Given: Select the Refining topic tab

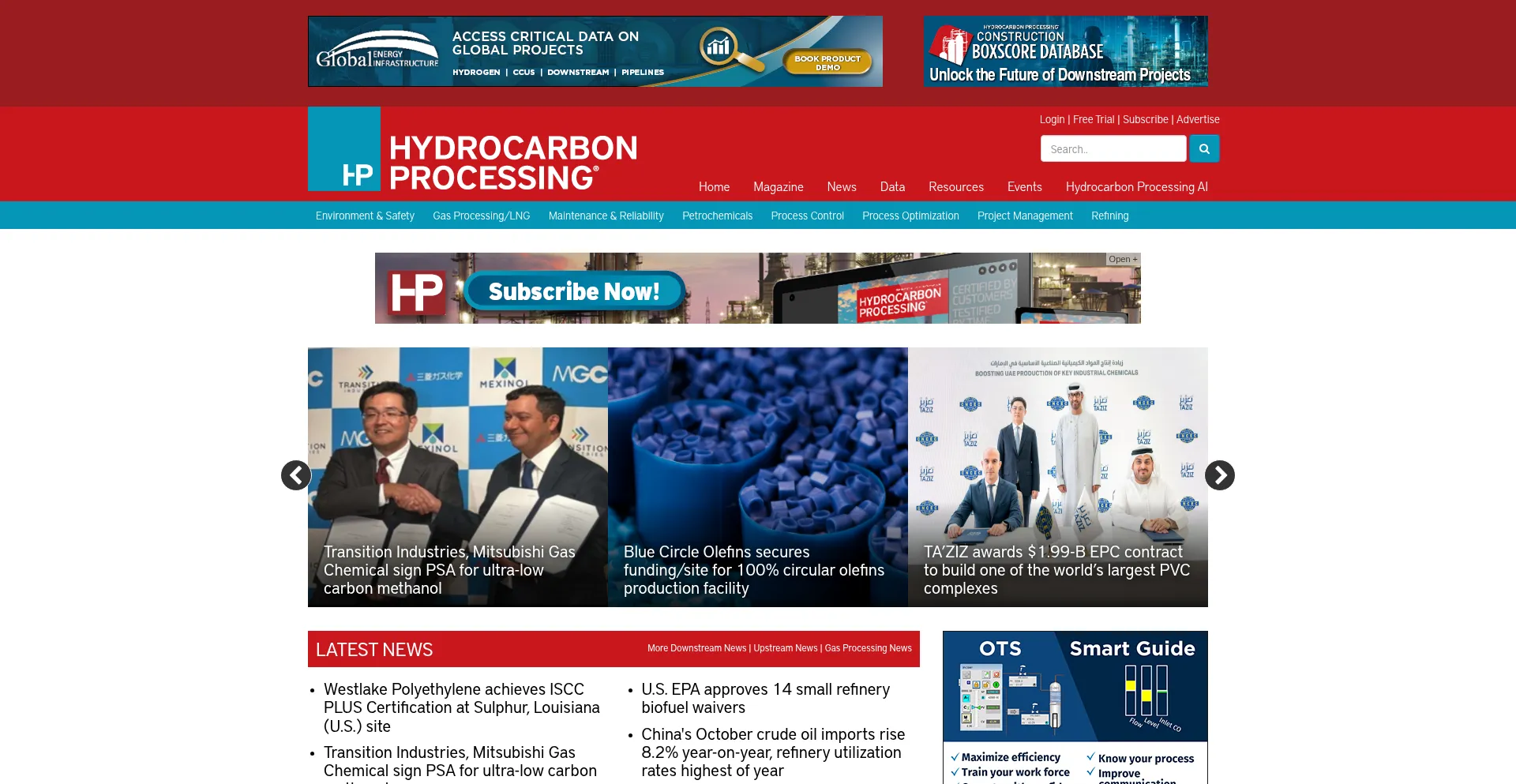Looking at the screenshot, I should pyautogui.click(x=1109, y=216).
